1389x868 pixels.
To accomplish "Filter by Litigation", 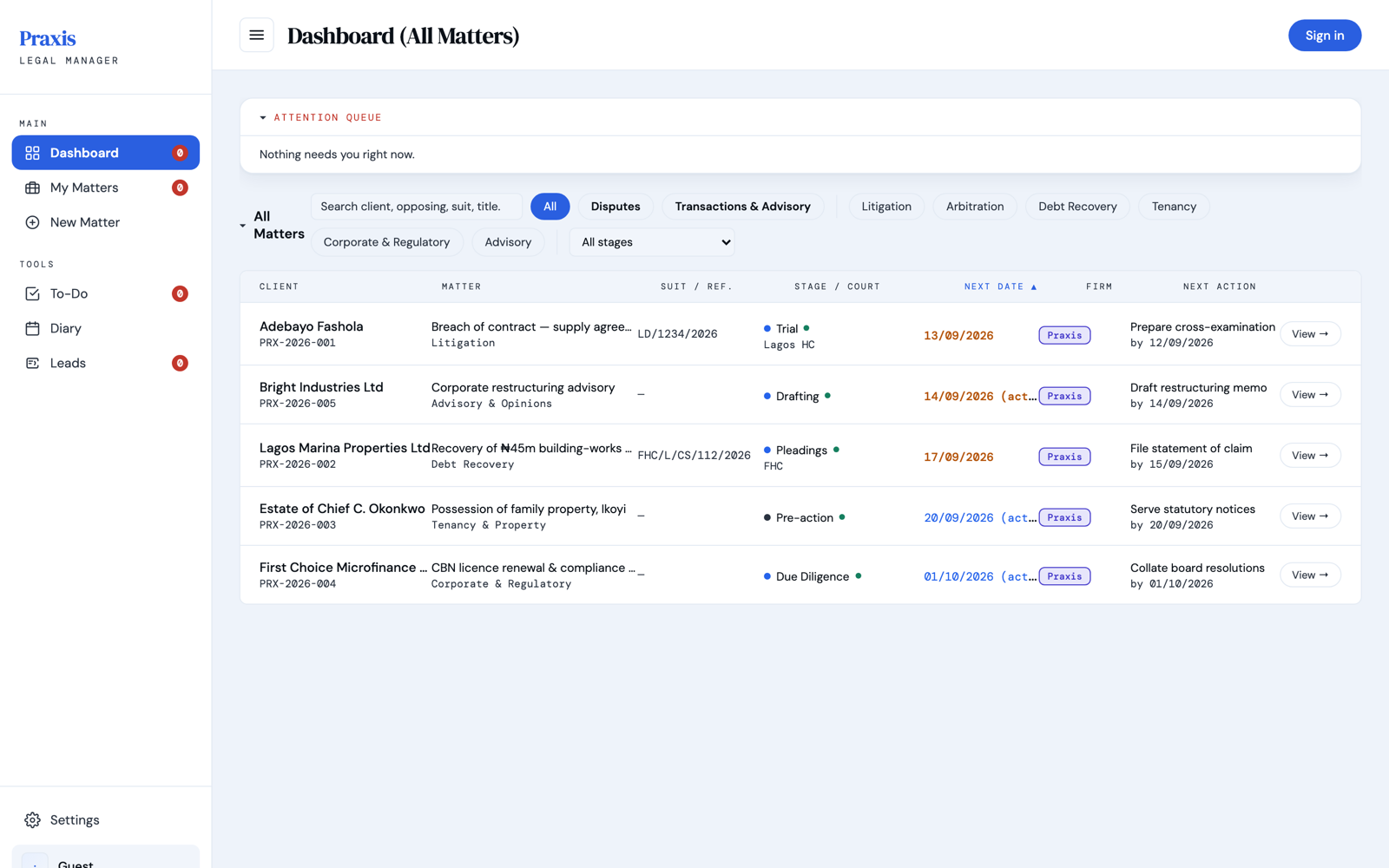I will point(886,207).
